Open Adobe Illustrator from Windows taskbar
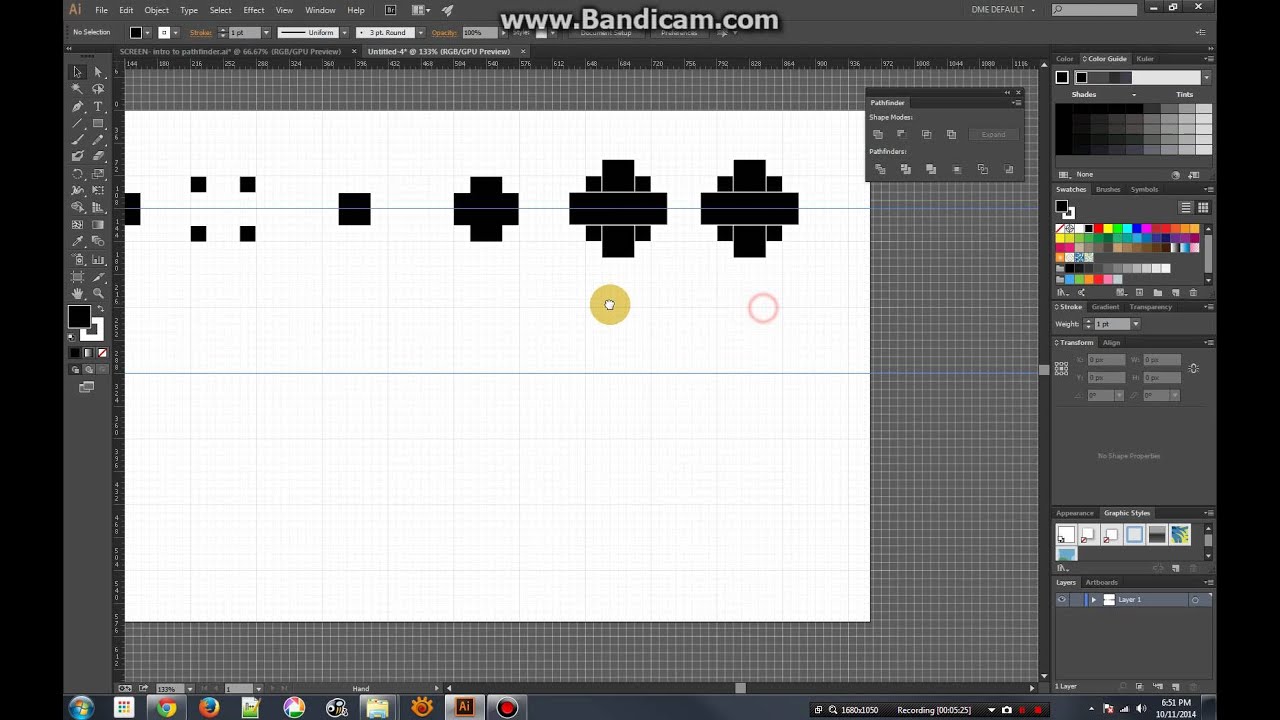Image resolution: width=1280 pixels, height=720 pixels. point(464,708)
